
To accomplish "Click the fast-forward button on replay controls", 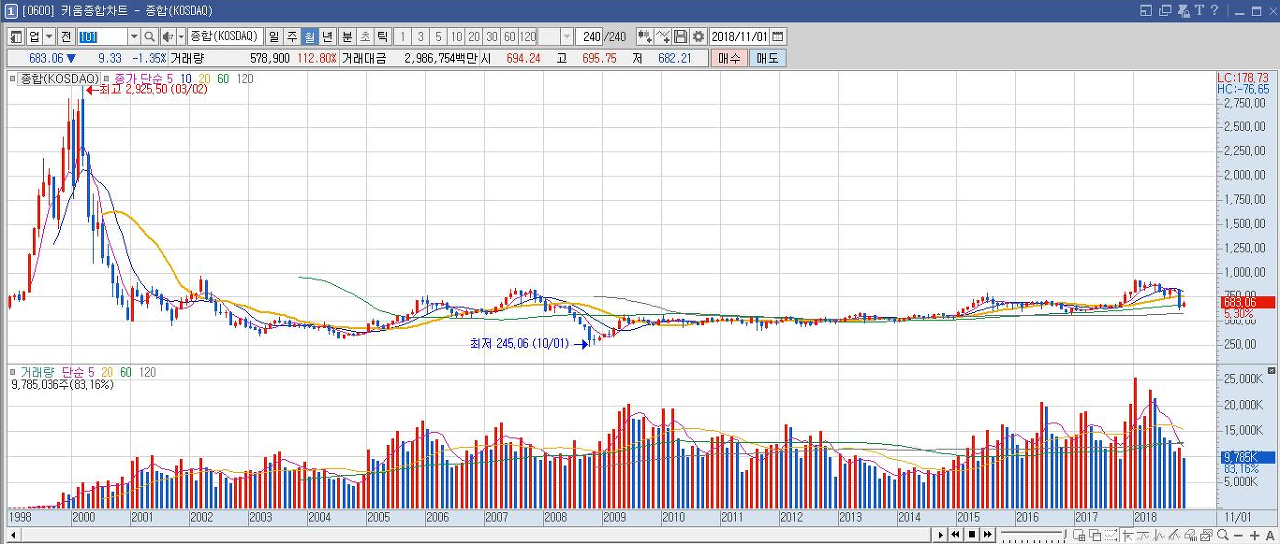I will [987, 535].
